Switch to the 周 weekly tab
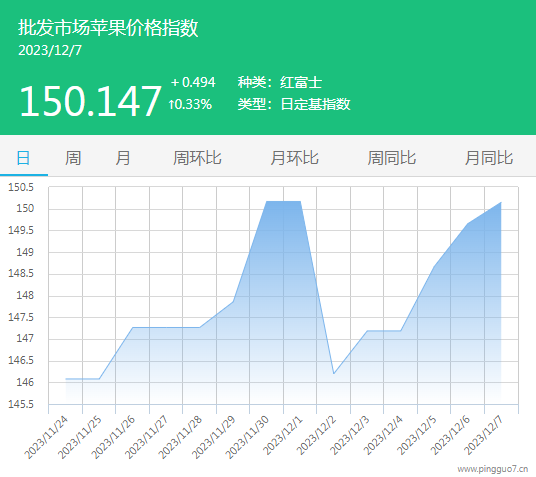 click(73, 158)
